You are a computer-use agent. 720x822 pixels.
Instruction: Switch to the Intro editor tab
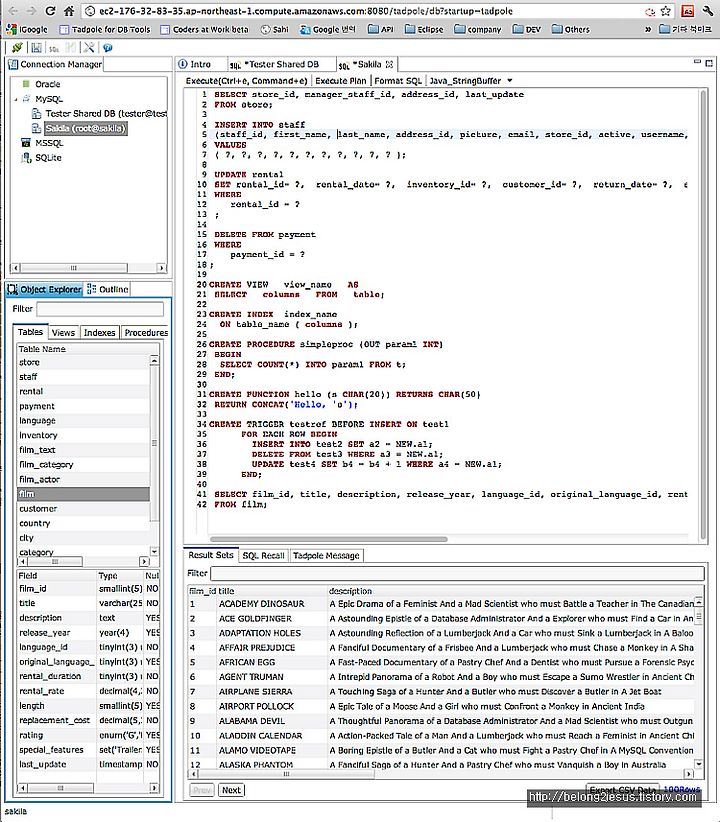pyautogui.click(x=195, y=64)
